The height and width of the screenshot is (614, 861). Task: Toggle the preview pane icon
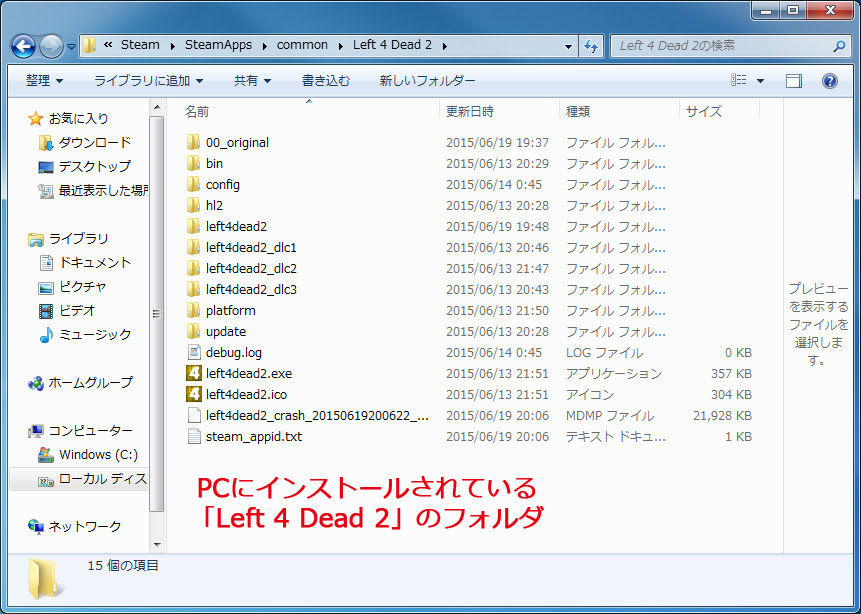coord(793,81)
